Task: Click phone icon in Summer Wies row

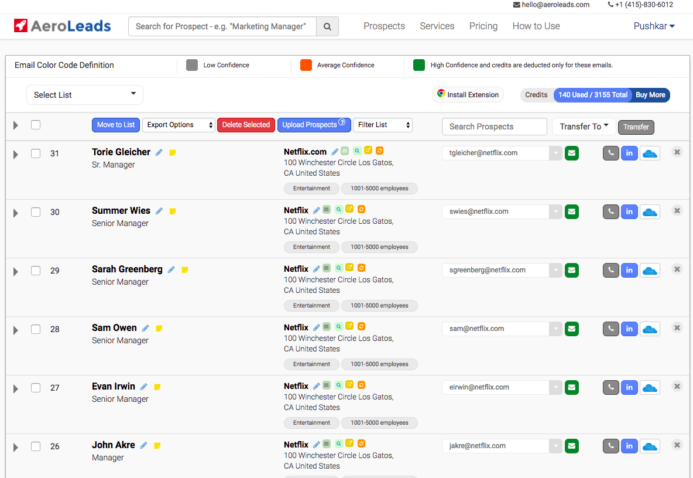Action: click(x=610, y=212)
